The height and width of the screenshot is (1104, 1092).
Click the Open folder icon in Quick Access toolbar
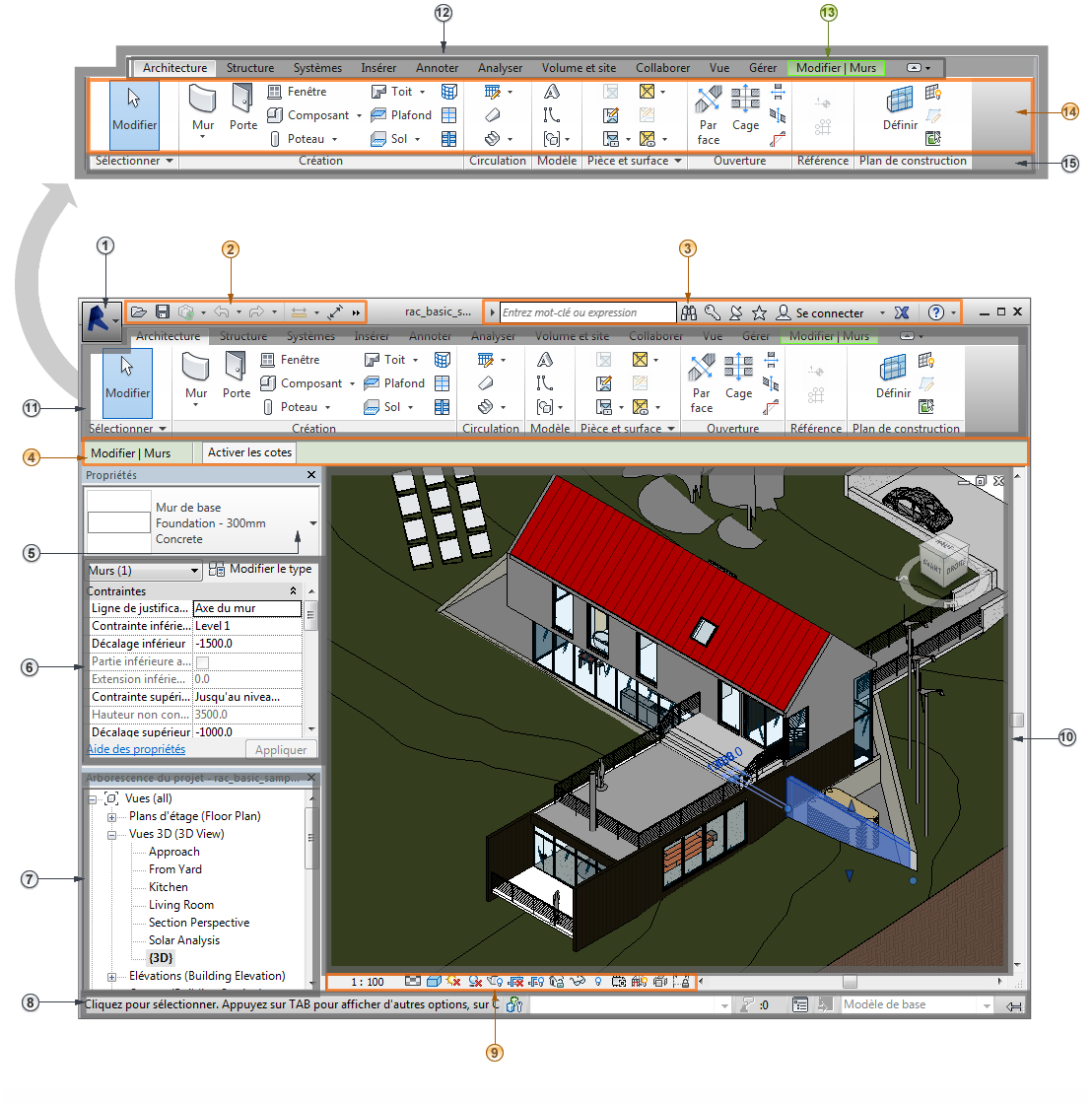tap(139, 311)
